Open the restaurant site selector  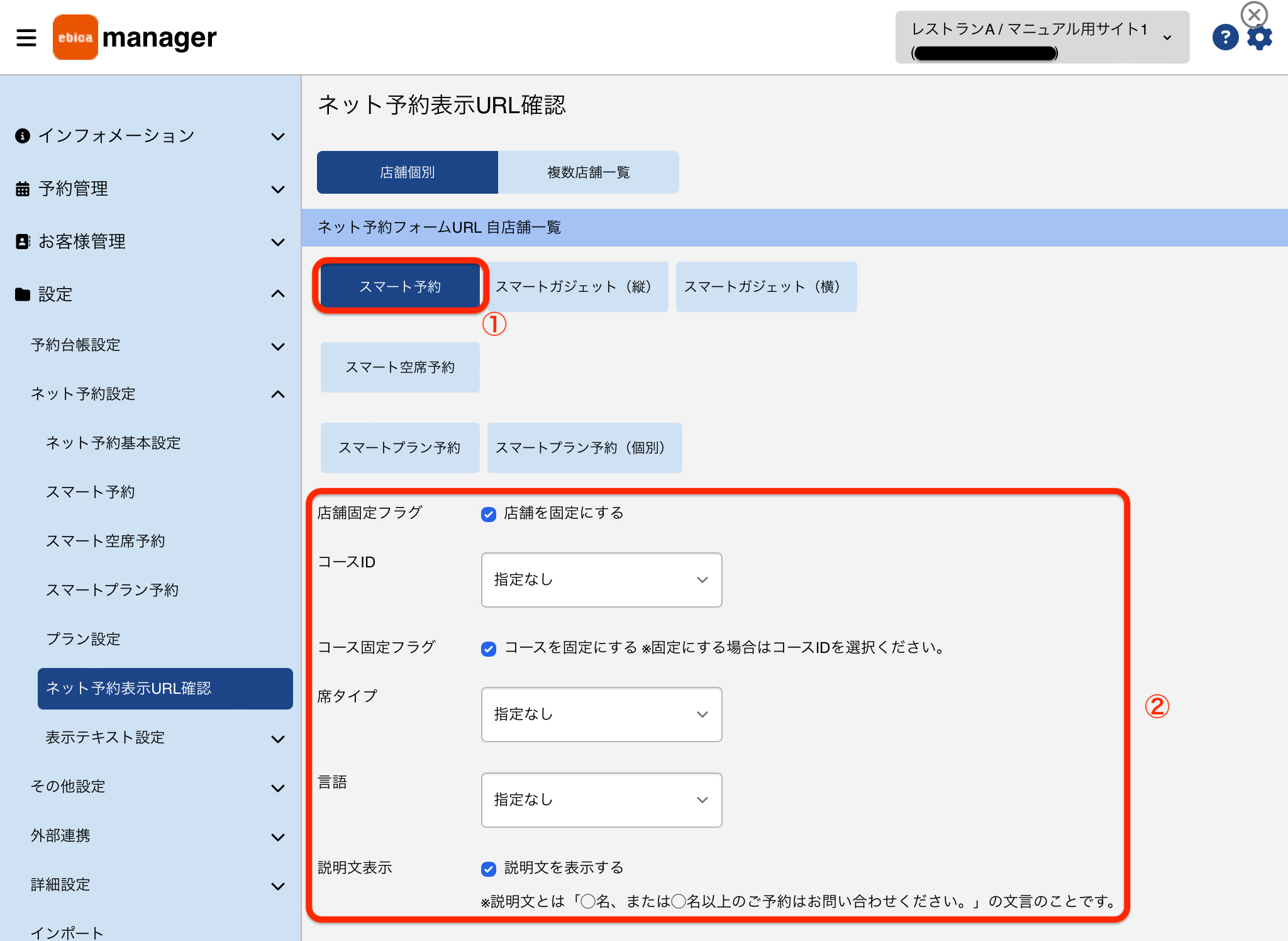pyautogui.click(x=1042, y=37)
